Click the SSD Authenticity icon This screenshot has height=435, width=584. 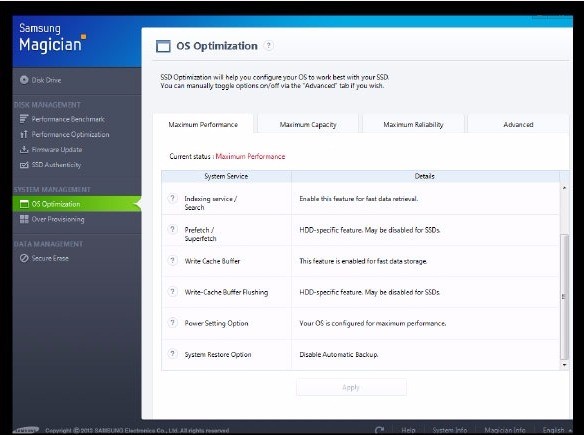point(24,165)
